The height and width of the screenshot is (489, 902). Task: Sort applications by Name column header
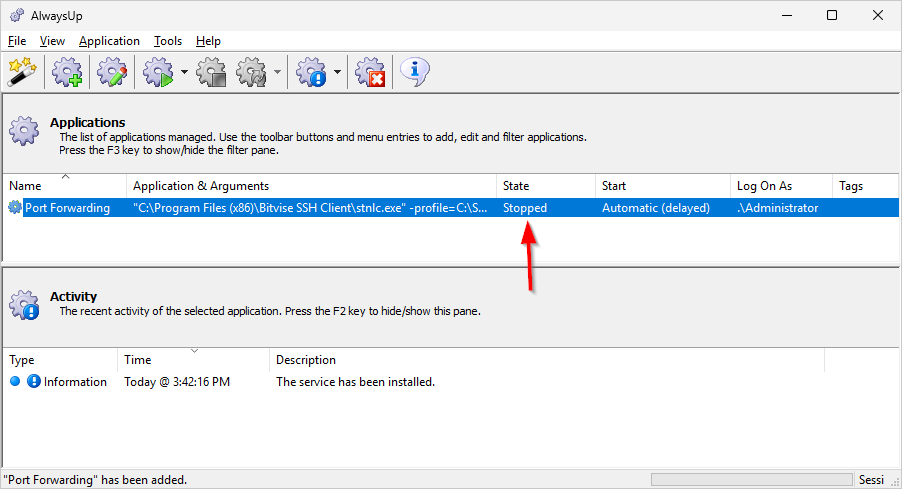pos(64,186)
